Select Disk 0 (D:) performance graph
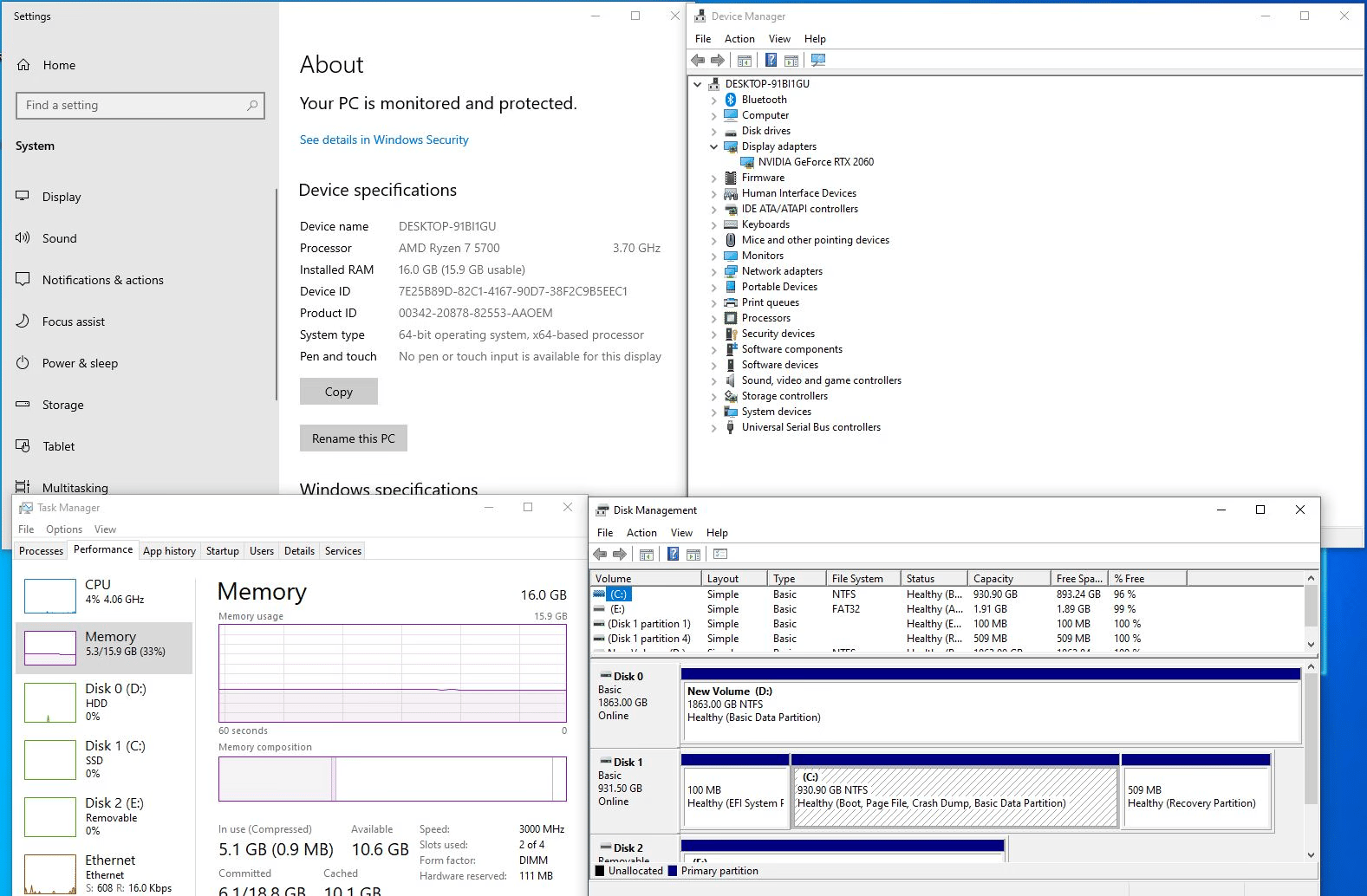The width and height of the screenshot is (1367, 896). [x=104, y=702]
